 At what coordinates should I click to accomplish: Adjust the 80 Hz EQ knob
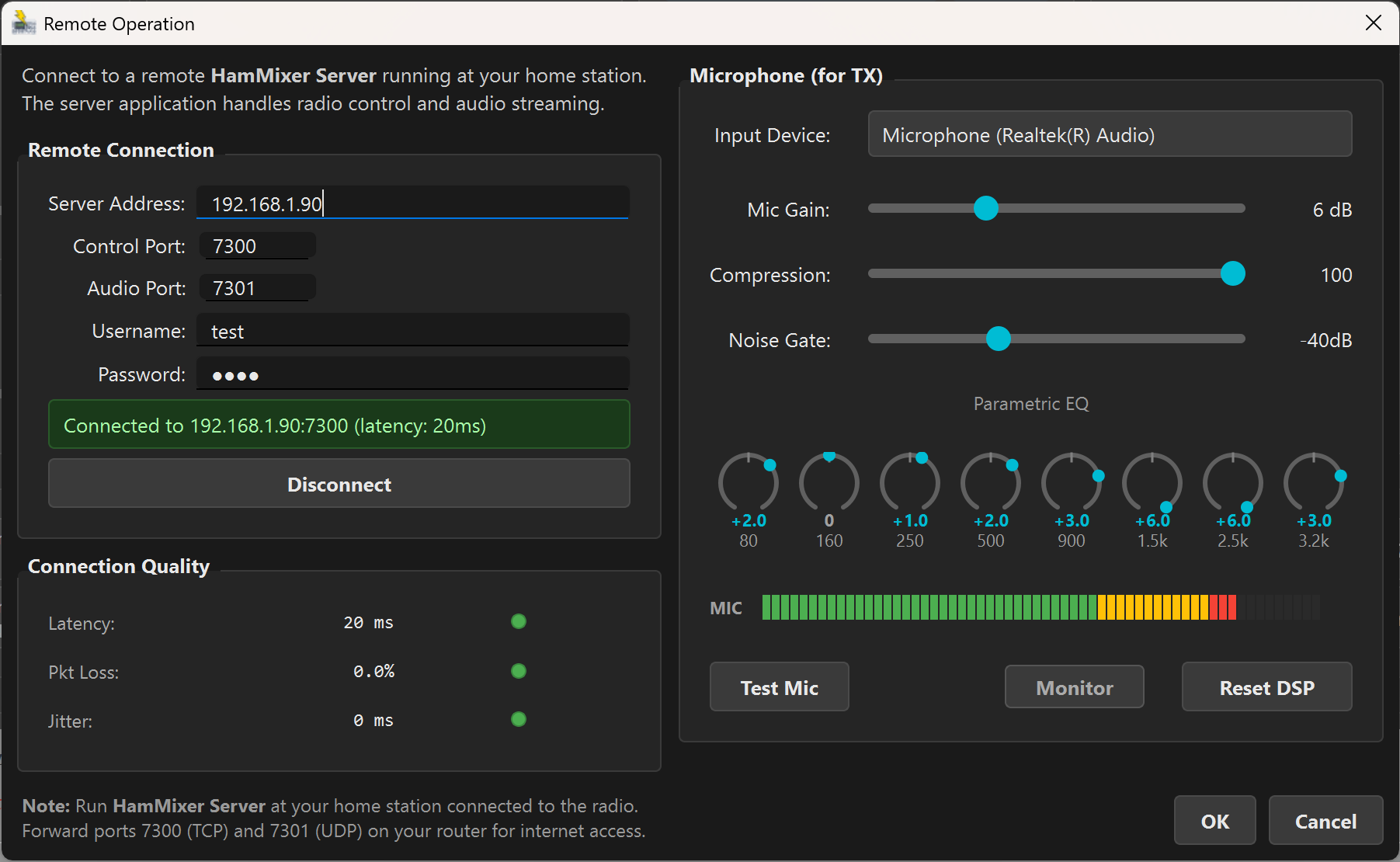pyautogui.click(x=748, y=482)
